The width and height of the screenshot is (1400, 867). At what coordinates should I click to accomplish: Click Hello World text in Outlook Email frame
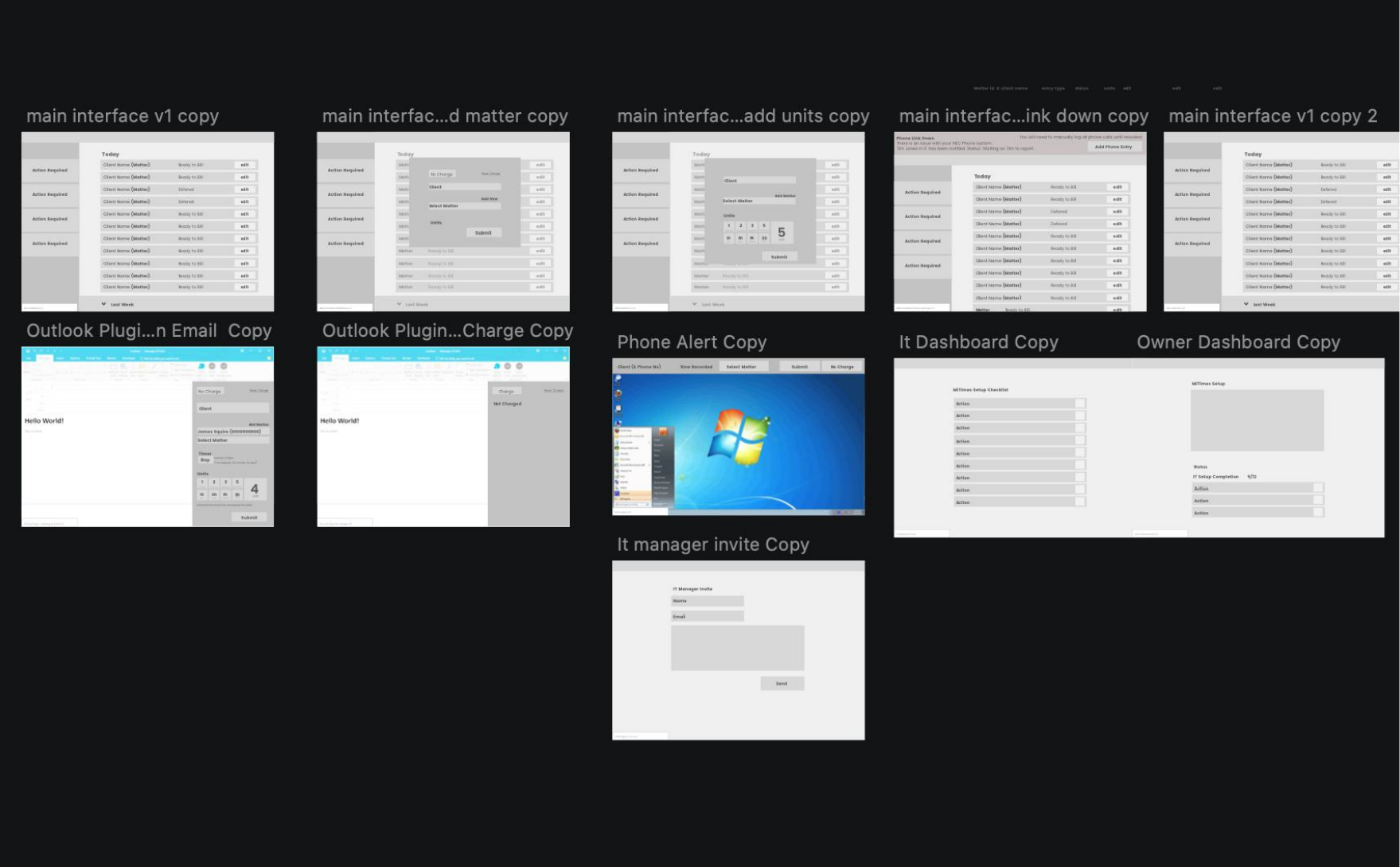click(x=44, y=421)
